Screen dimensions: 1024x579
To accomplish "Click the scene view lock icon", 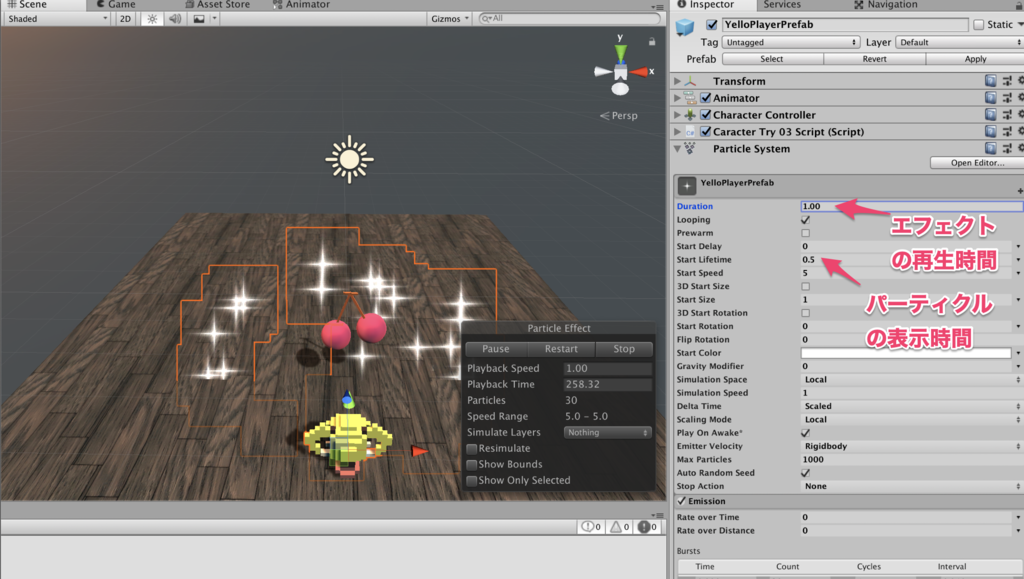I will [x=652, y=42].
